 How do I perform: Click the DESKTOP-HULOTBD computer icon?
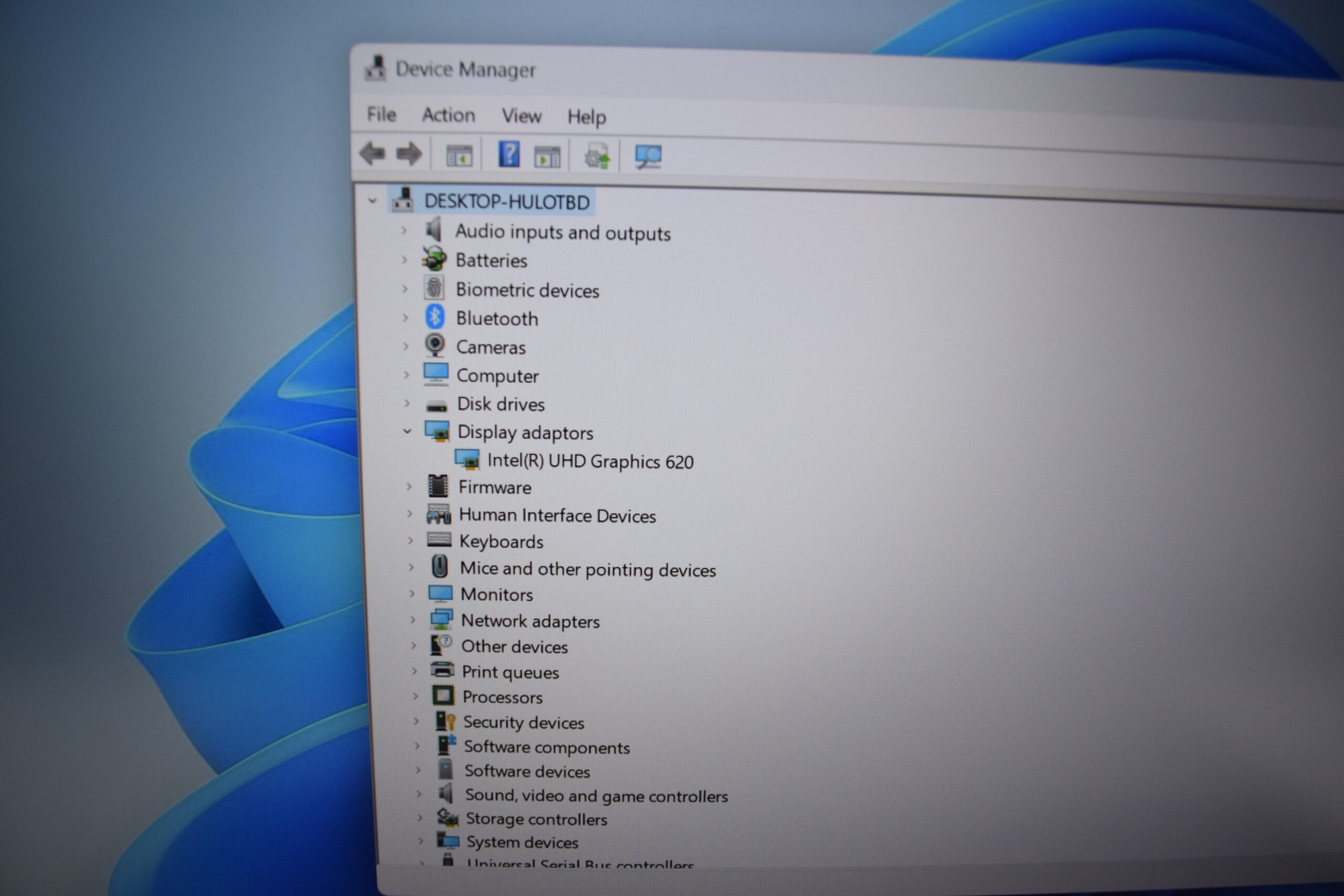coord(403,199)
